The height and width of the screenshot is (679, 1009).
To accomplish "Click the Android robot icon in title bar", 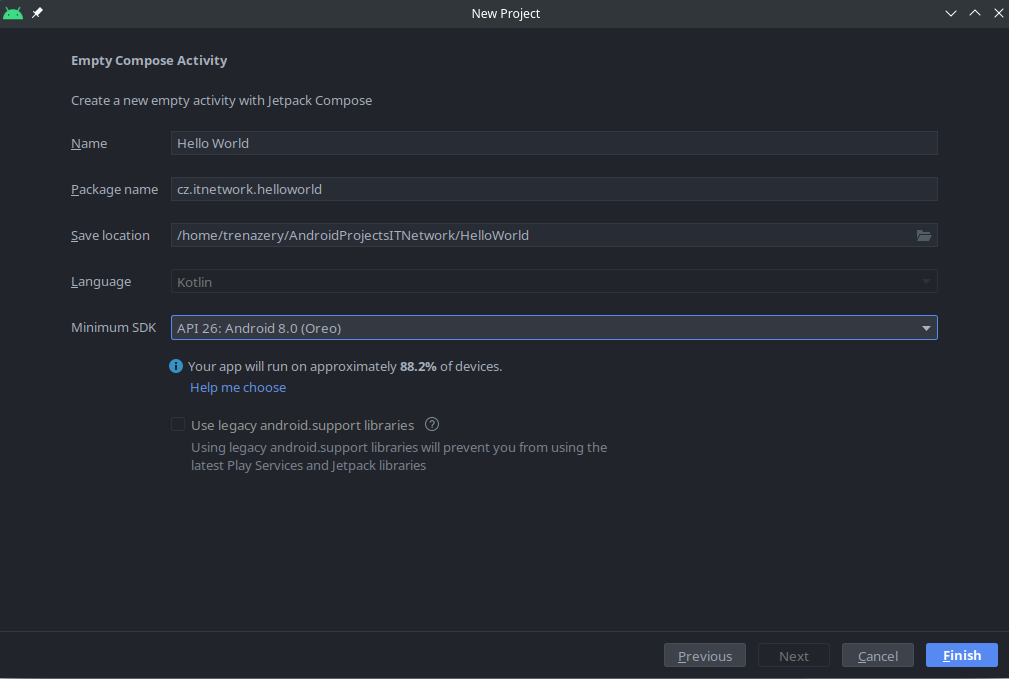I will (12, 13).
